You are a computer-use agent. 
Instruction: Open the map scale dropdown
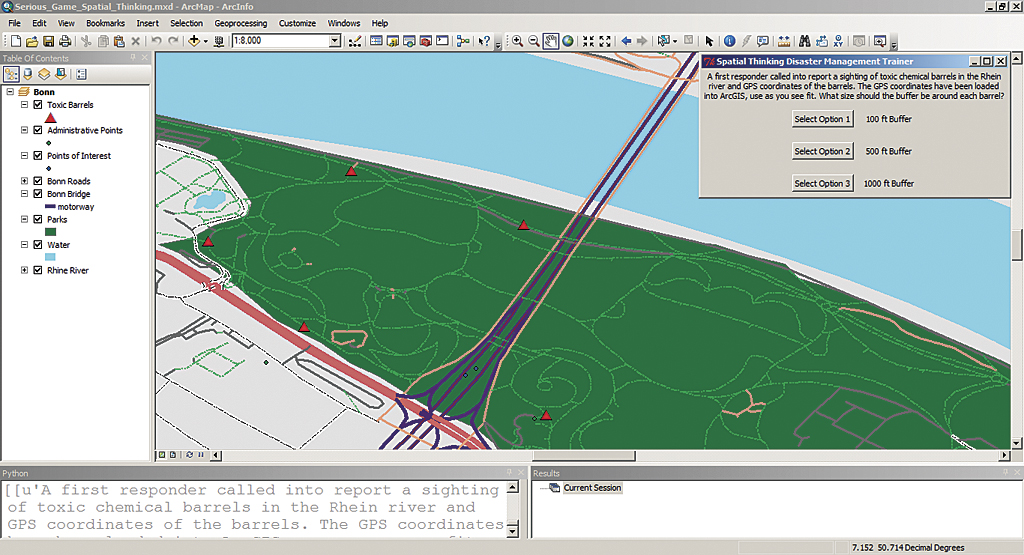[335, 41]
